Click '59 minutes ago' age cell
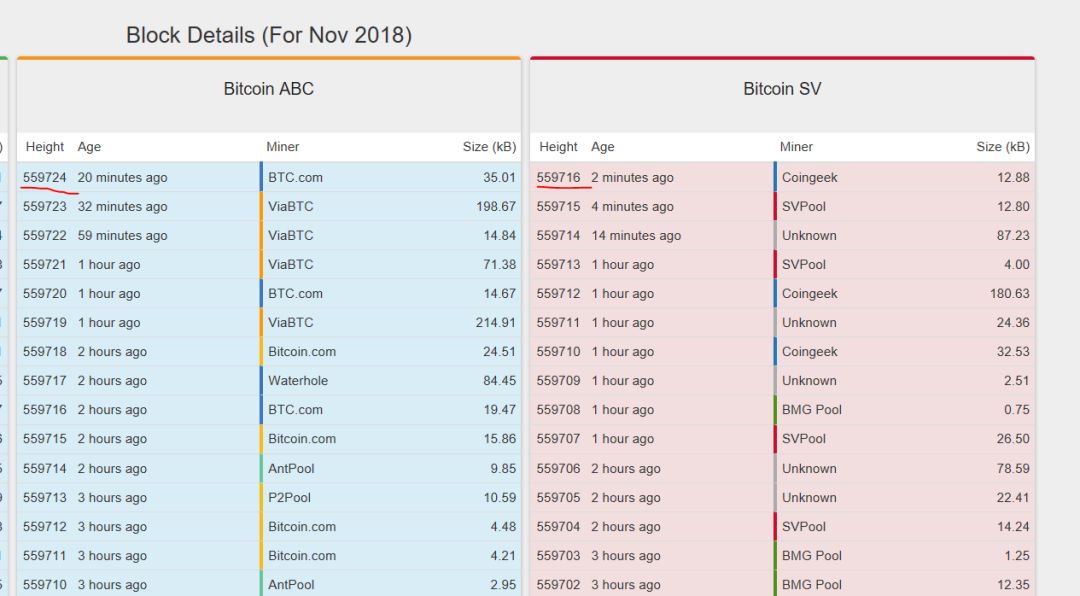 (123, 235)
